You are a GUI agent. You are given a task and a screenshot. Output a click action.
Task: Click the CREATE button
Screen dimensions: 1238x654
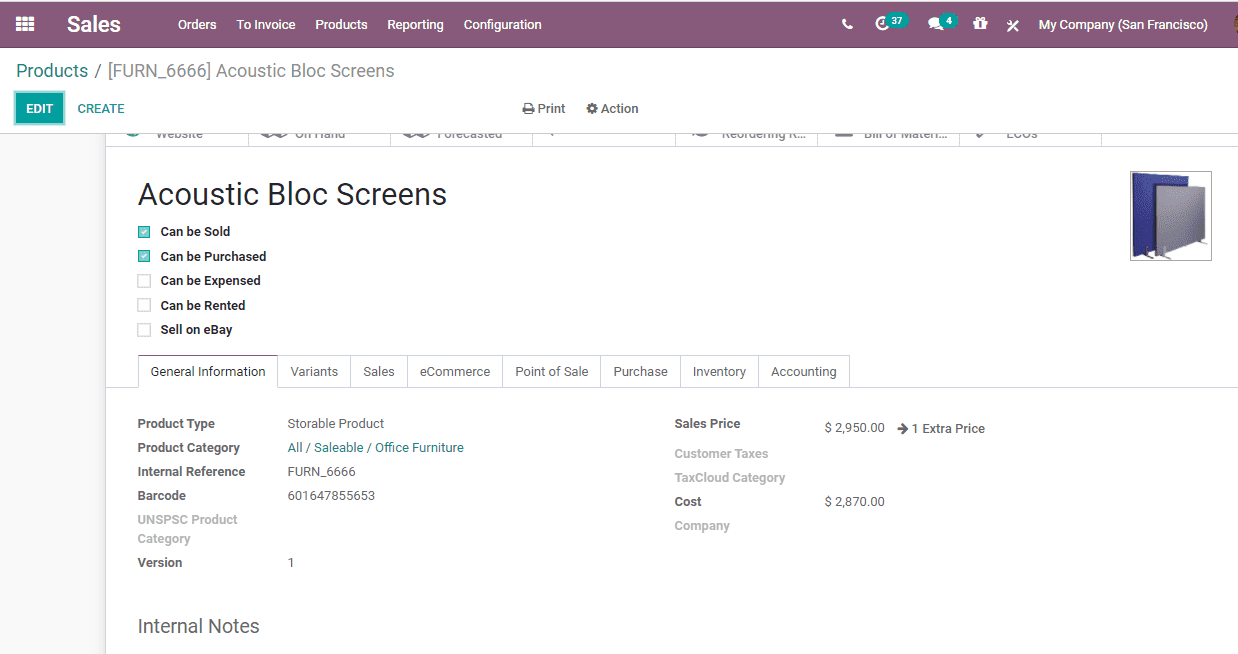tap(101, 109)
